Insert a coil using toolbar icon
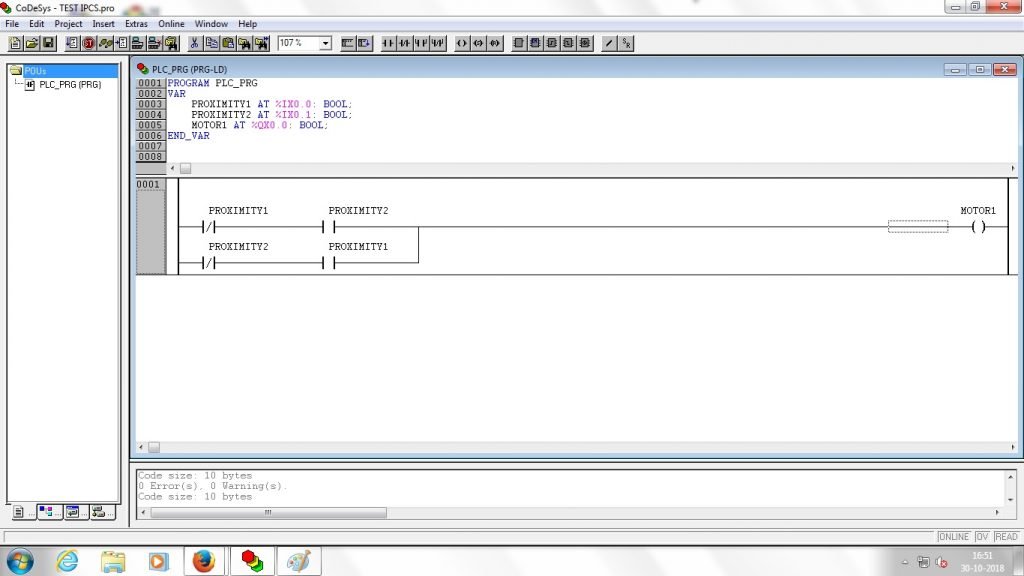The height and width of the screenshot is (576, 1024). pyautogui.click(x=462, y=43)
